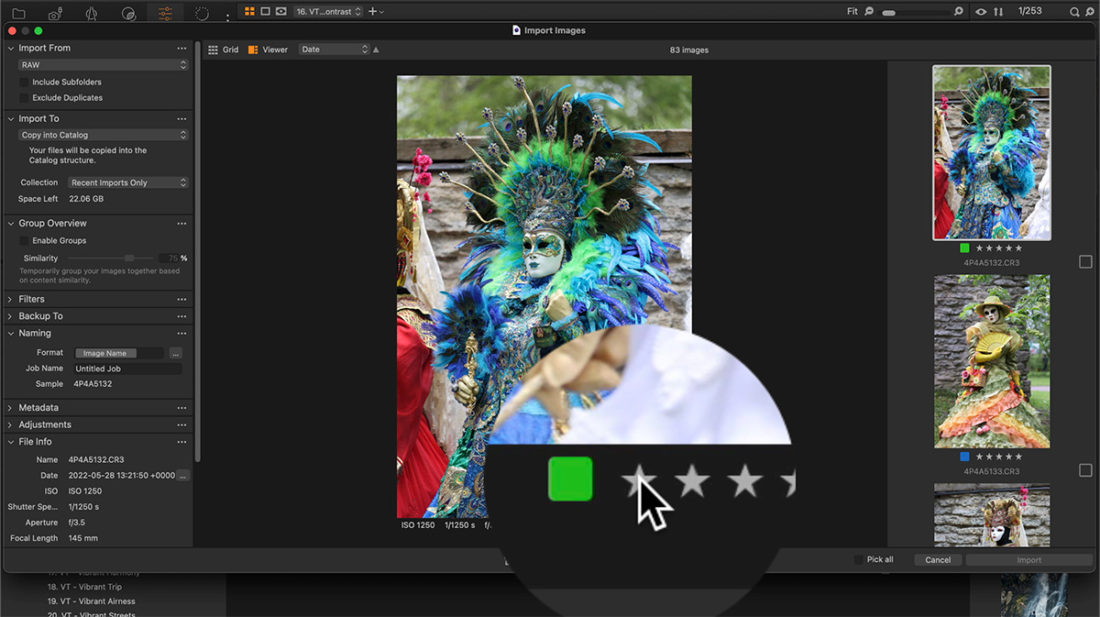Toggle the Enable Groups checkbox
Viewport: 1100px width, 617px height.
[24, 241]
